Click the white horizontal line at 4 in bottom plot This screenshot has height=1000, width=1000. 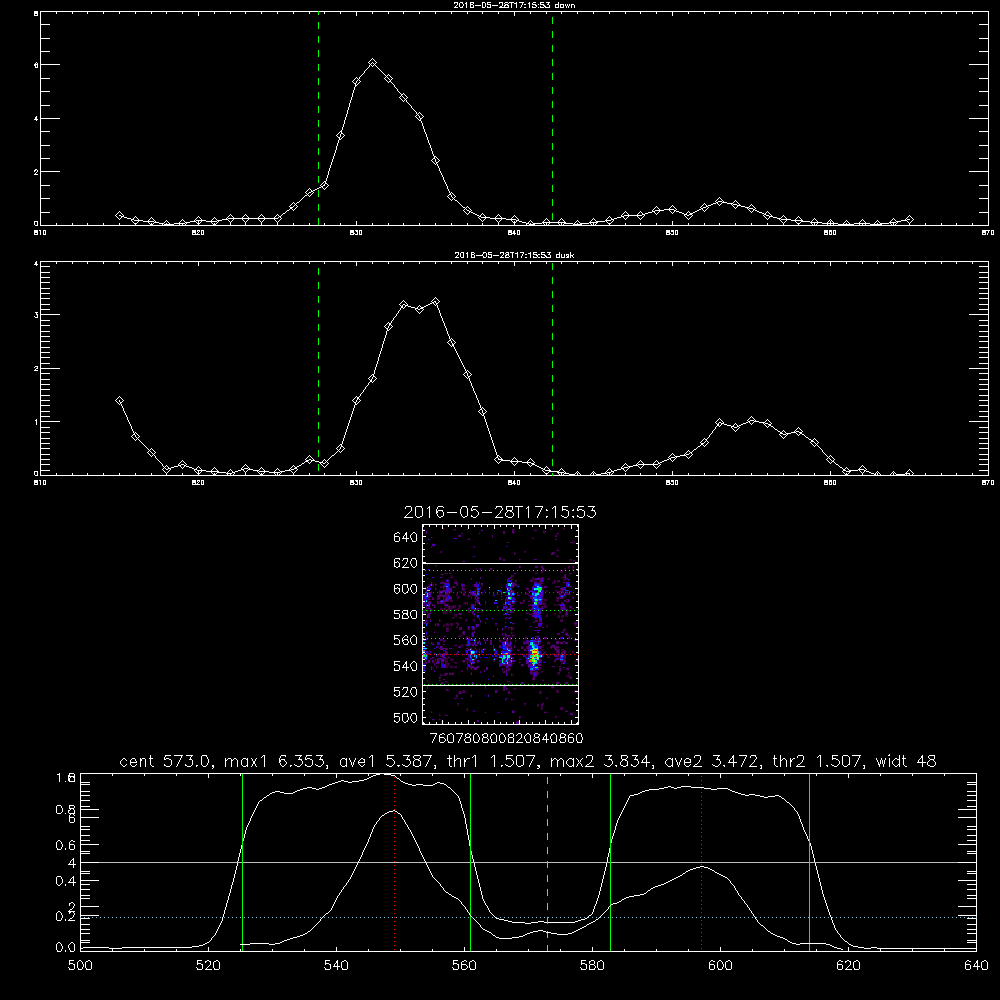point(528,862)
